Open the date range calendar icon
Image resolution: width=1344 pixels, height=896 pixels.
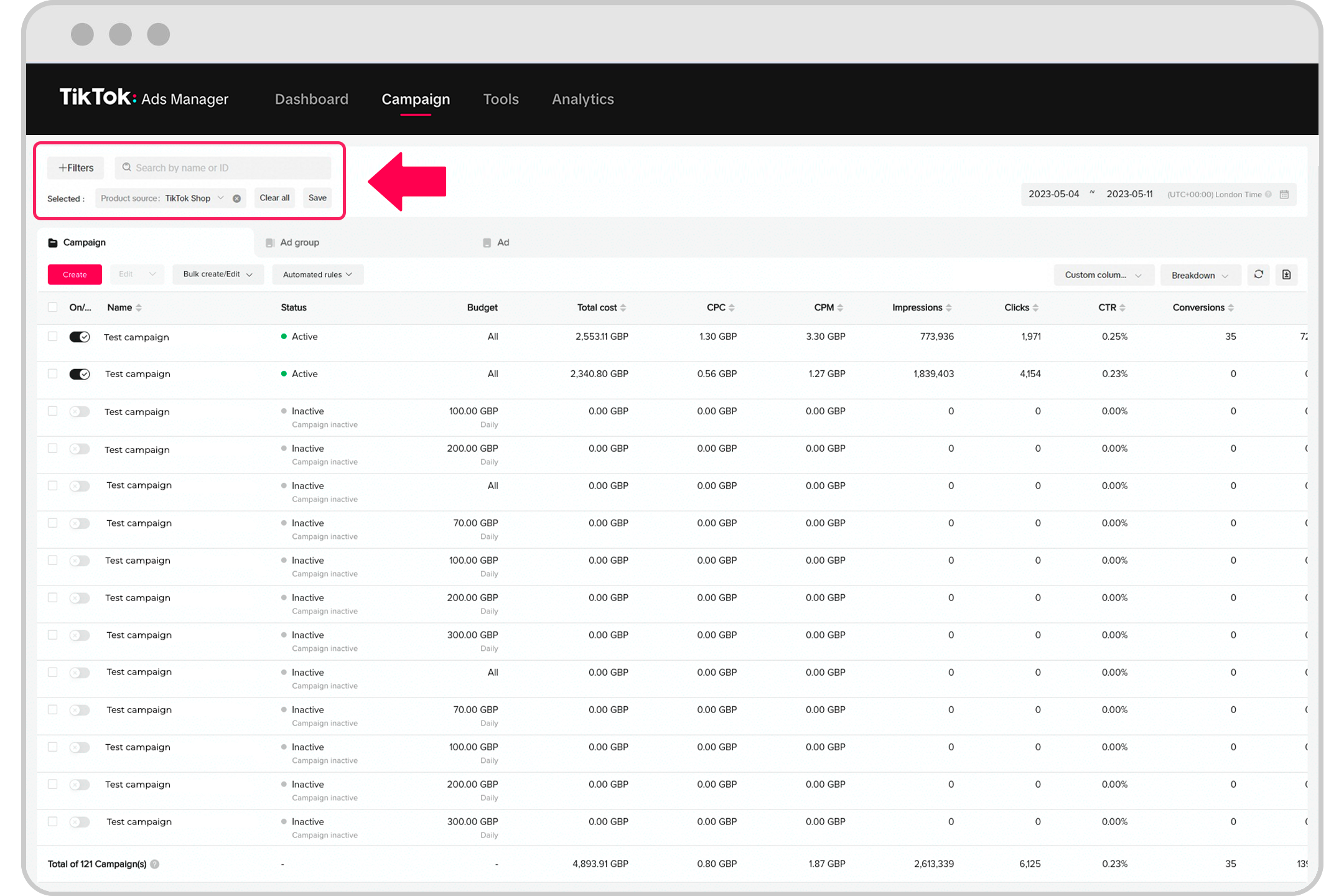click(1284, 194)
